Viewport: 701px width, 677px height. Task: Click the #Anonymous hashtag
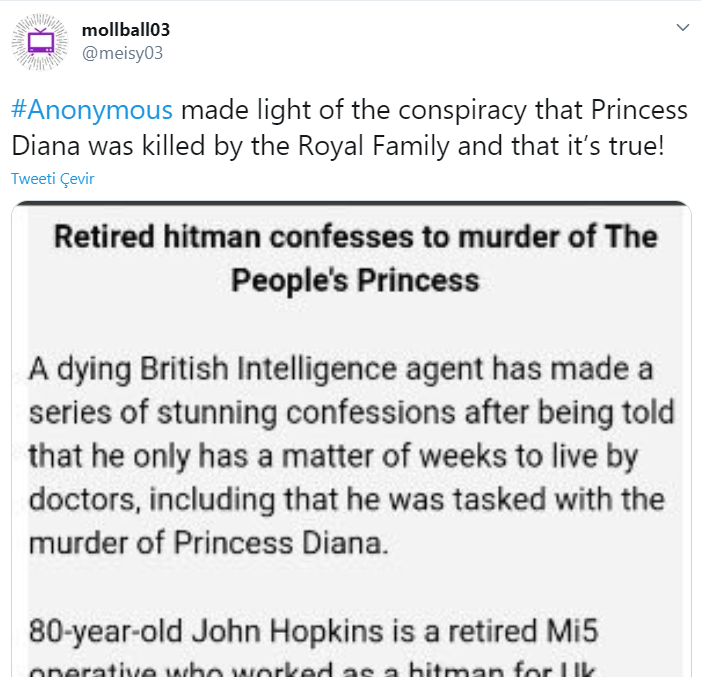point(92,110)
